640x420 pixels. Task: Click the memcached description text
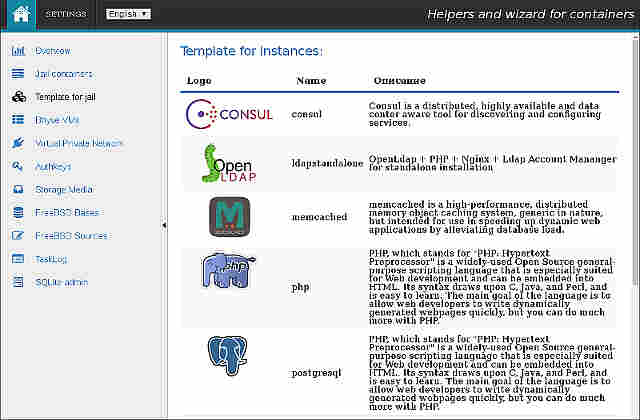pos(486,217)
